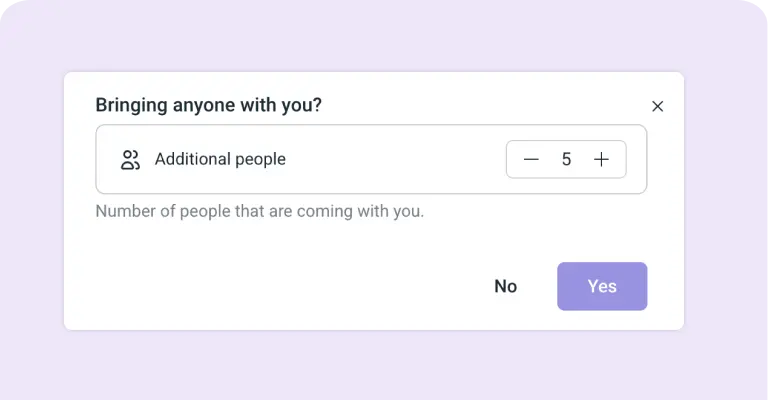Click the helper text about people coming

(x=260, y=212)
